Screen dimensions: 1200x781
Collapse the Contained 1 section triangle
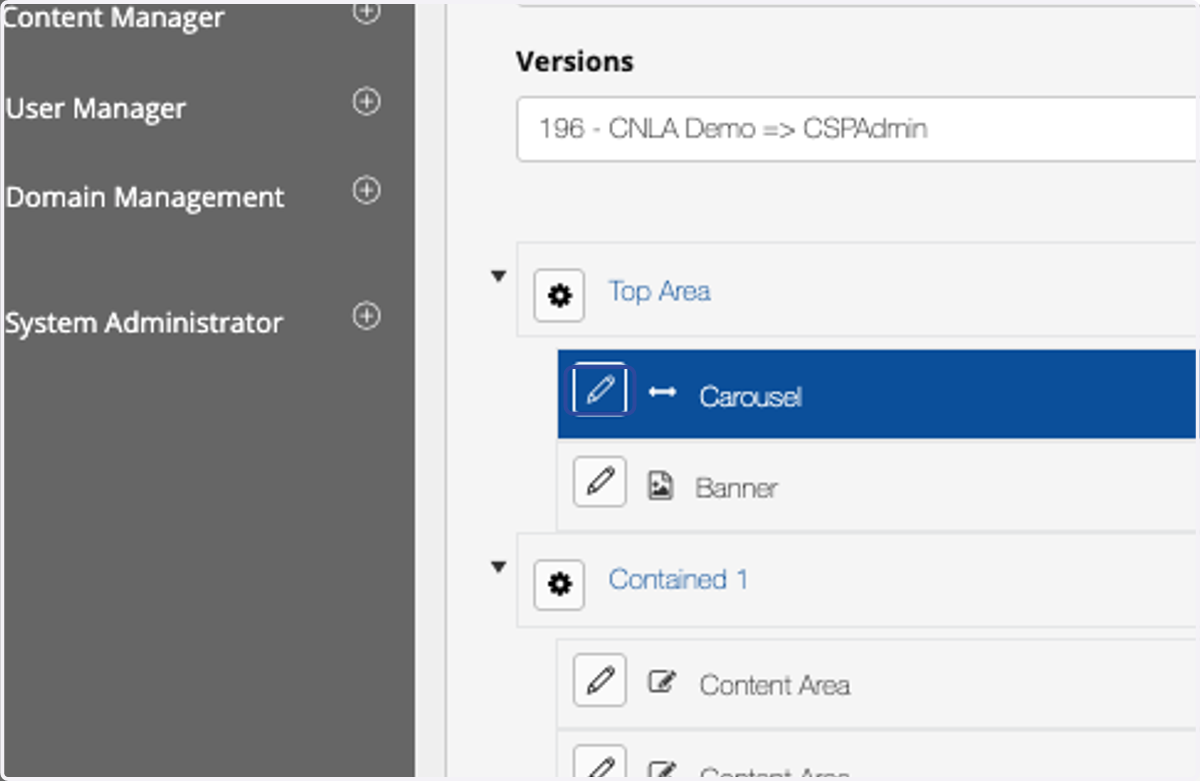[498, 567]
